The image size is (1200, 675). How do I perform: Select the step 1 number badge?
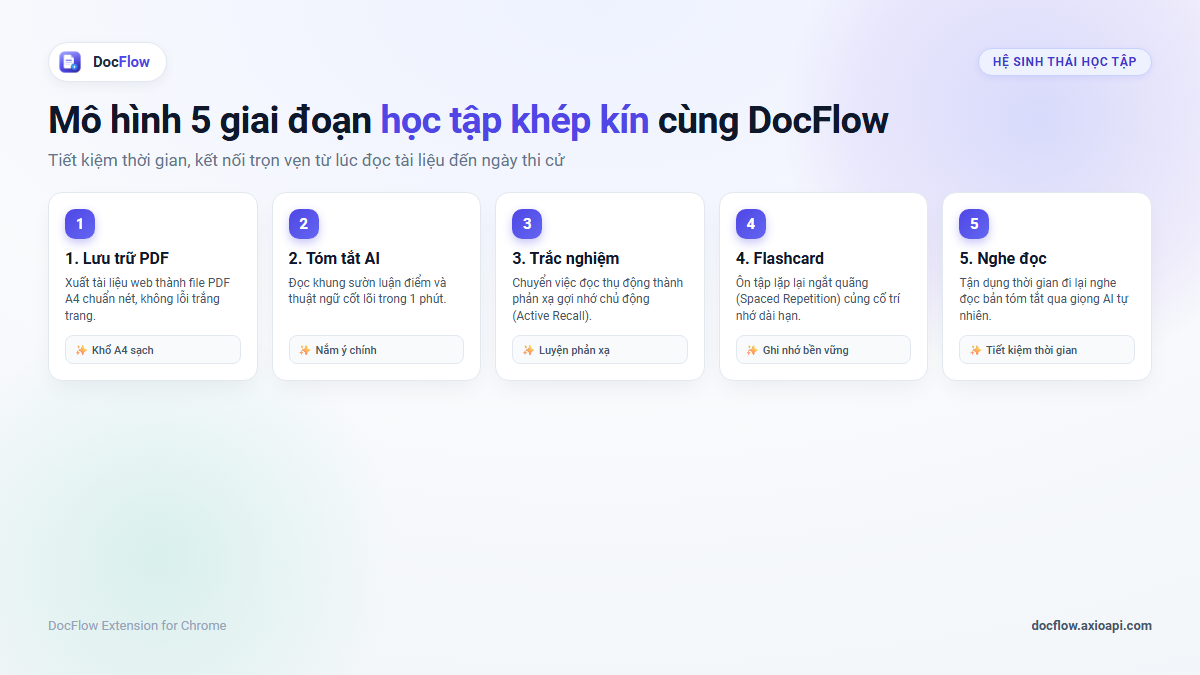coord(80,224)
